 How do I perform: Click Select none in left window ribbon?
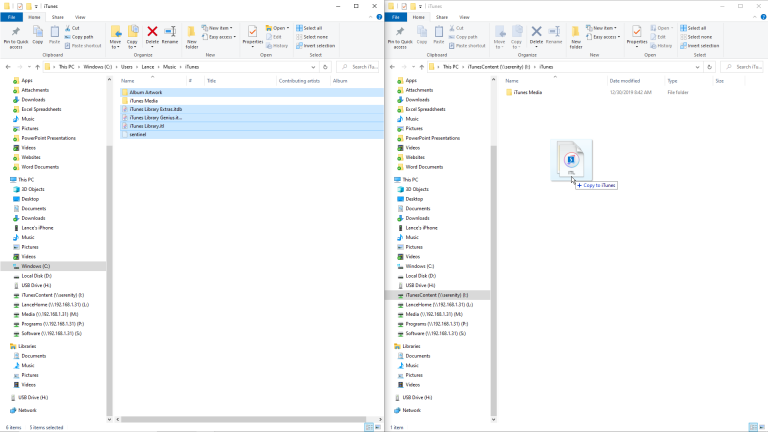tap(312, 37)
